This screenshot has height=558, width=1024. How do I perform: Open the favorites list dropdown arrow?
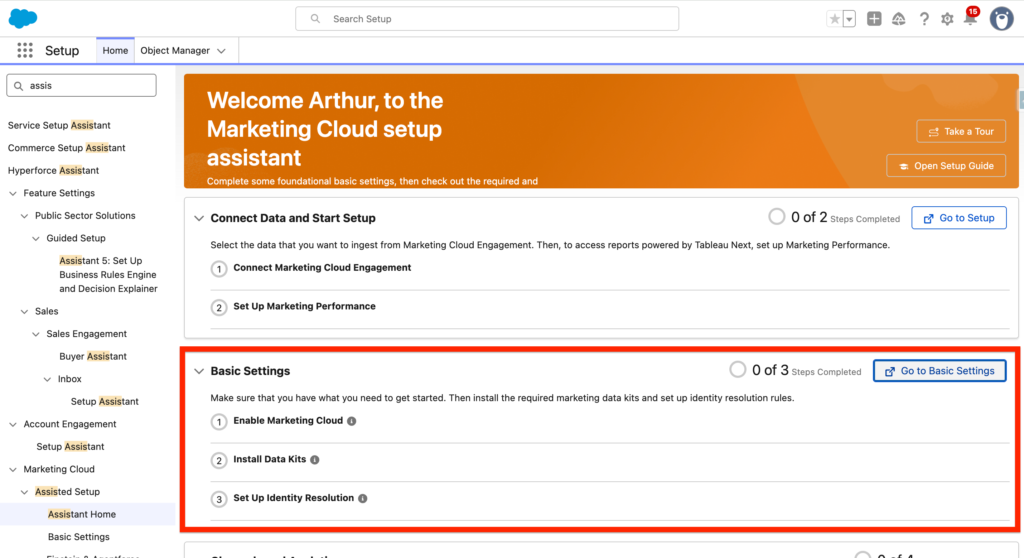click(x=849, y=19)
